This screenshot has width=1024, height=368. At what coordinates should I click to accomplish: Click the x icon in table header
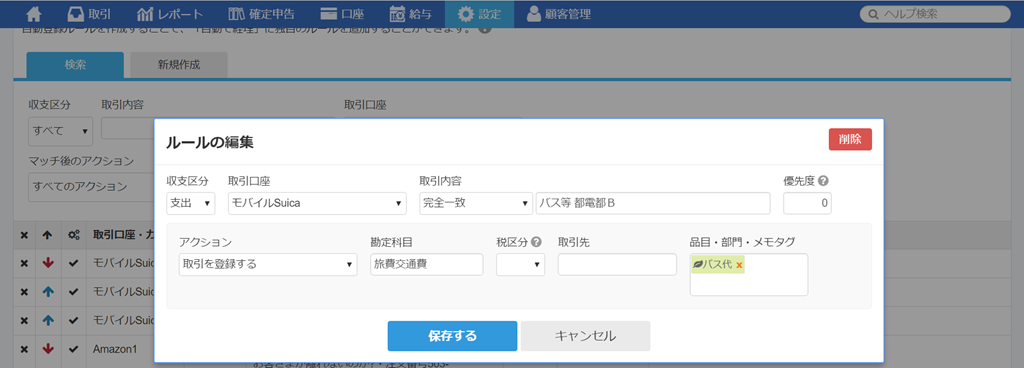pos(24,236)
